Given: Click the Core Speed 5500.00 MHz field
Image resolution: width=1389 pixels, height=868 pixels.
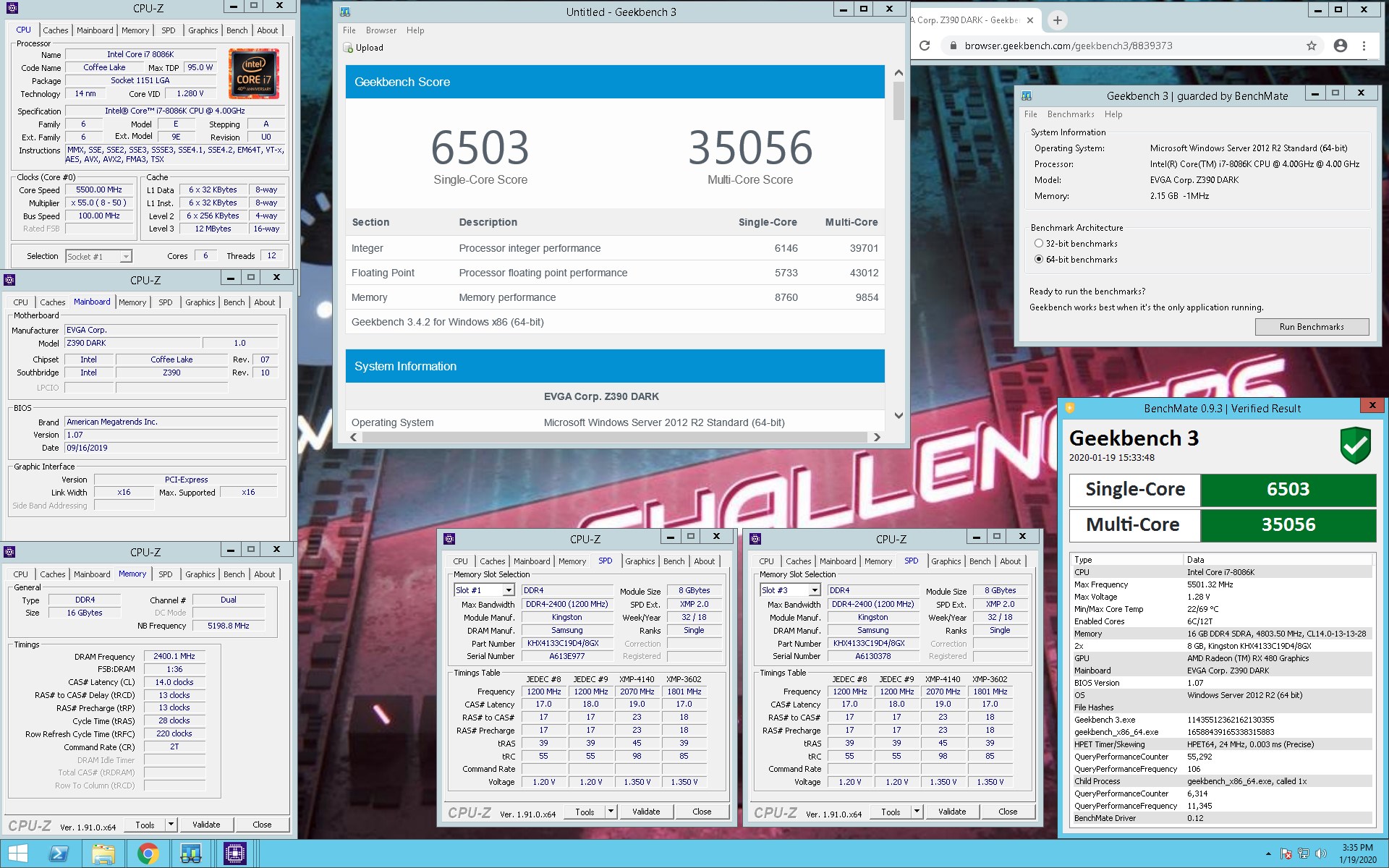Looking at the screenshot, I should 99,190.
